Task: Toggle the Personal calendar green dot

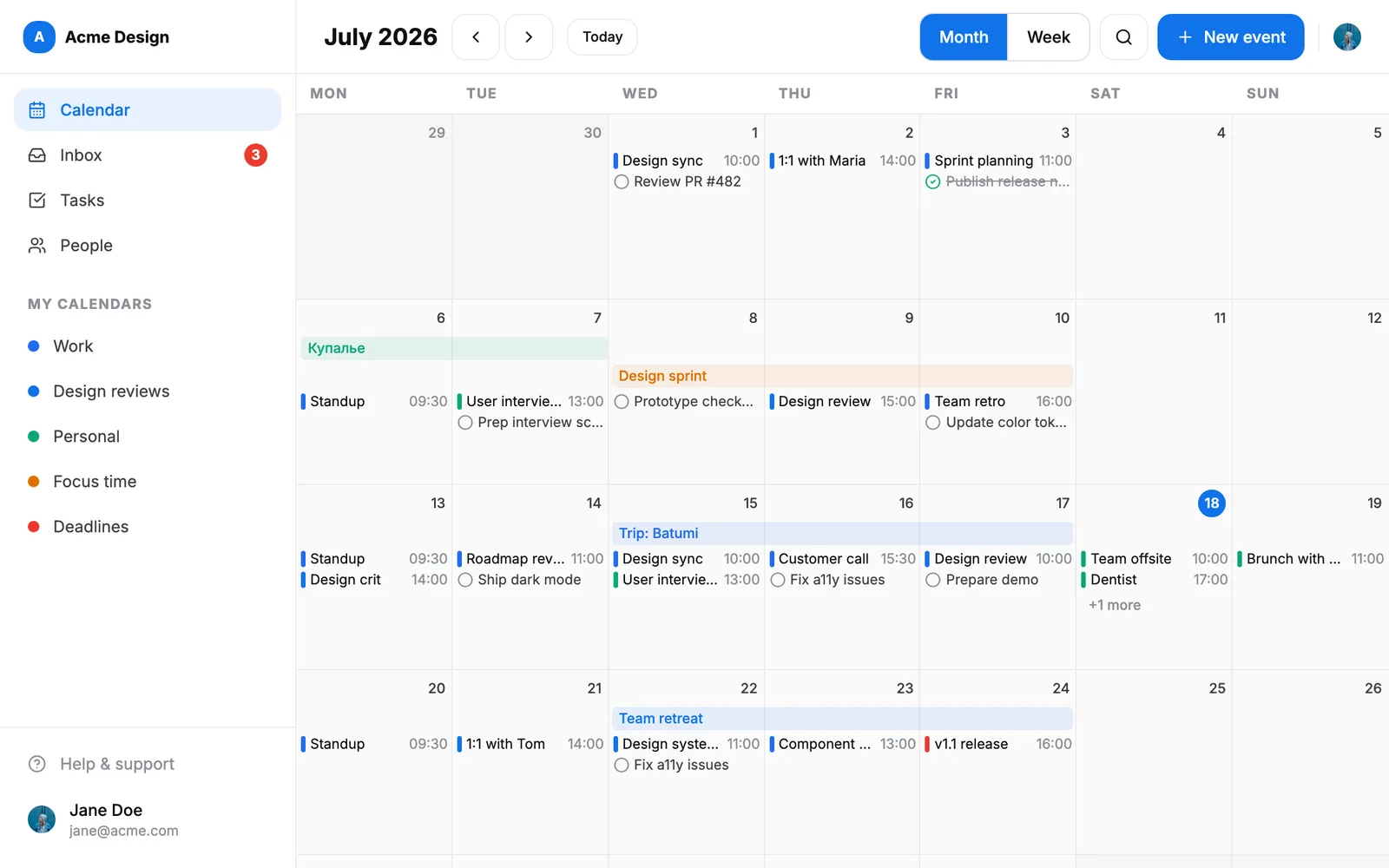Action: click(34, 437)
